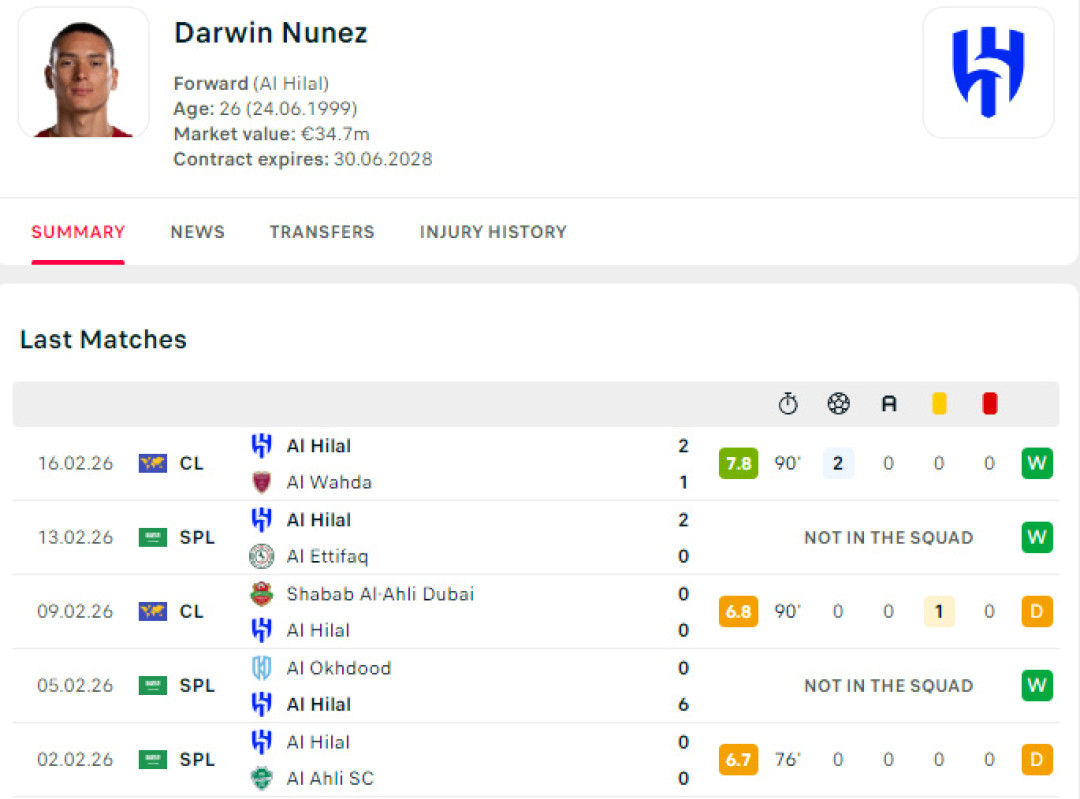This screenshot has width=1080, height=799.
Task: Open the Al Ahli SC team link
Action: point(330,778)
